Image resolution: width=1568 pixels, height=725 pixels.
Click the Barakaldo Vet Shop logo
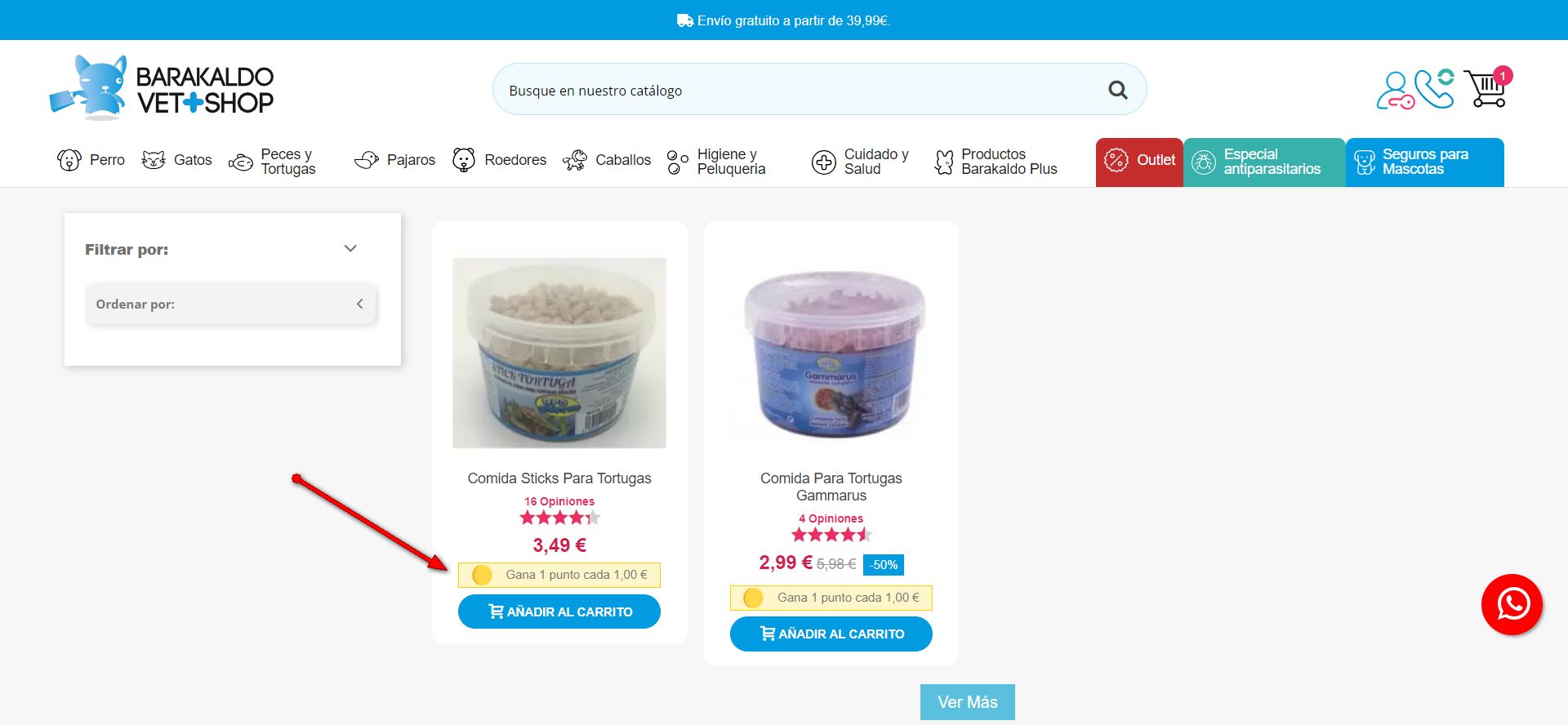(x=162, y=88)
